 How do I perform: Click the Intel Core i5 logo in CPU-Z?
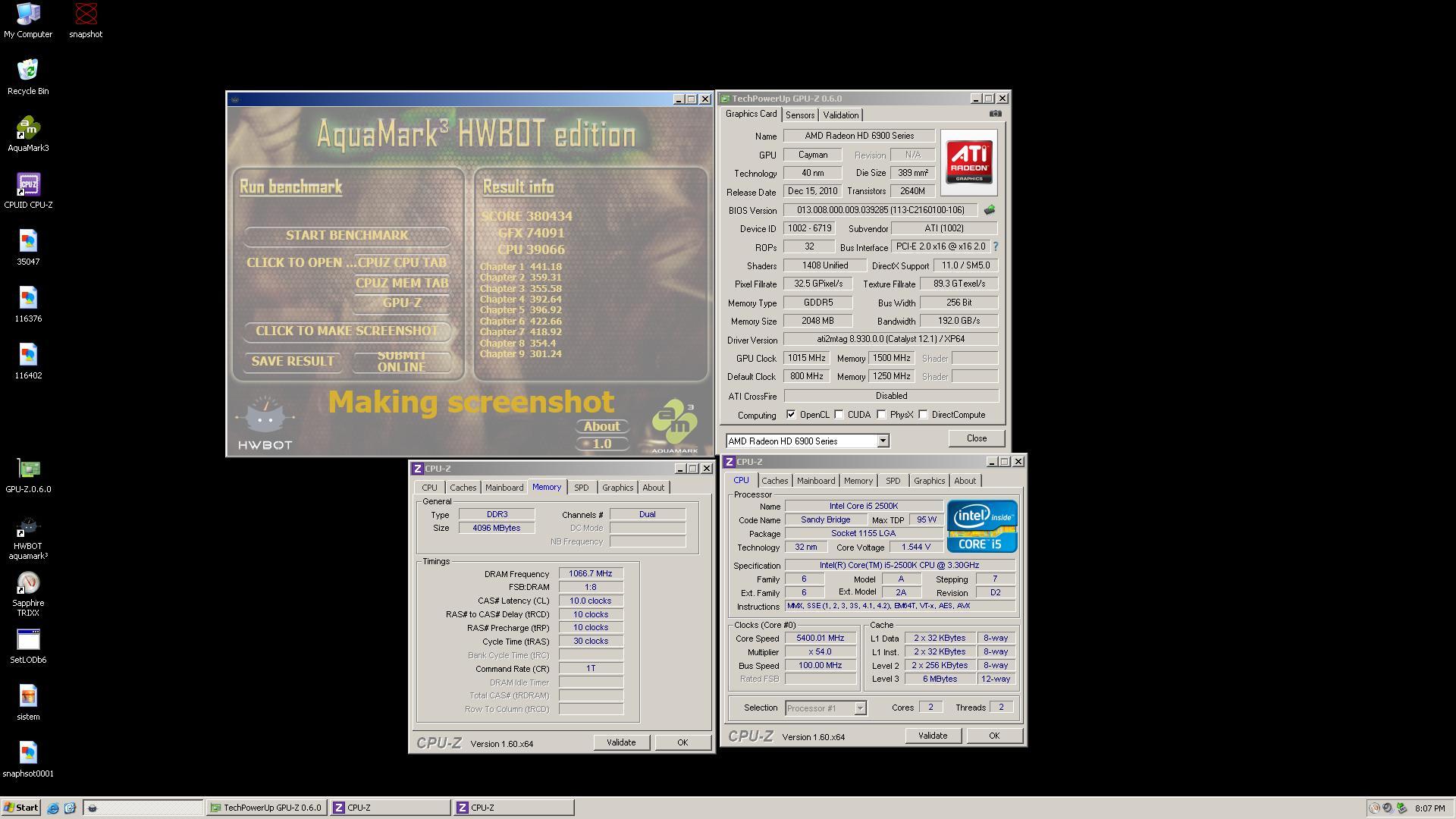point(982,526)
